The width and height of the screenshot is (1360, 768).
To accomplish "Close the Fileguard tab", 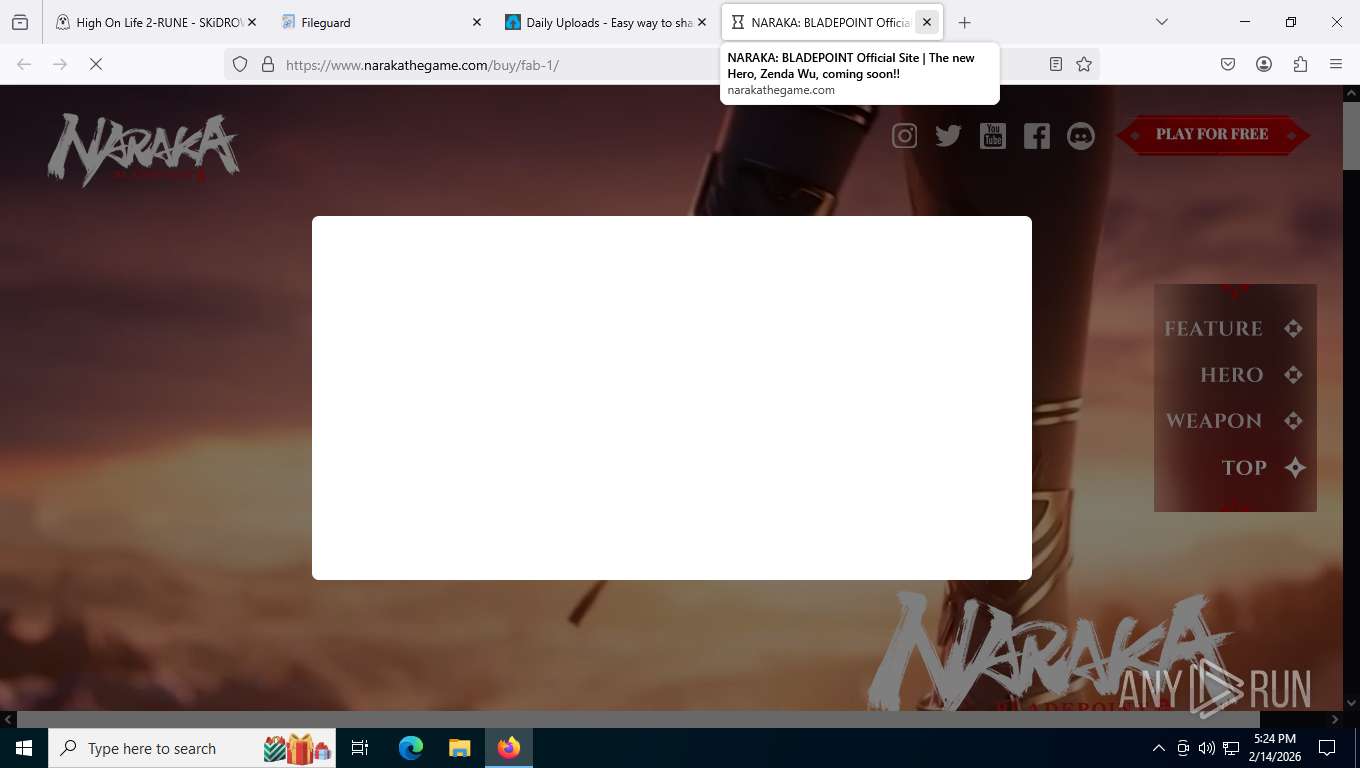I will click(477, 22).
